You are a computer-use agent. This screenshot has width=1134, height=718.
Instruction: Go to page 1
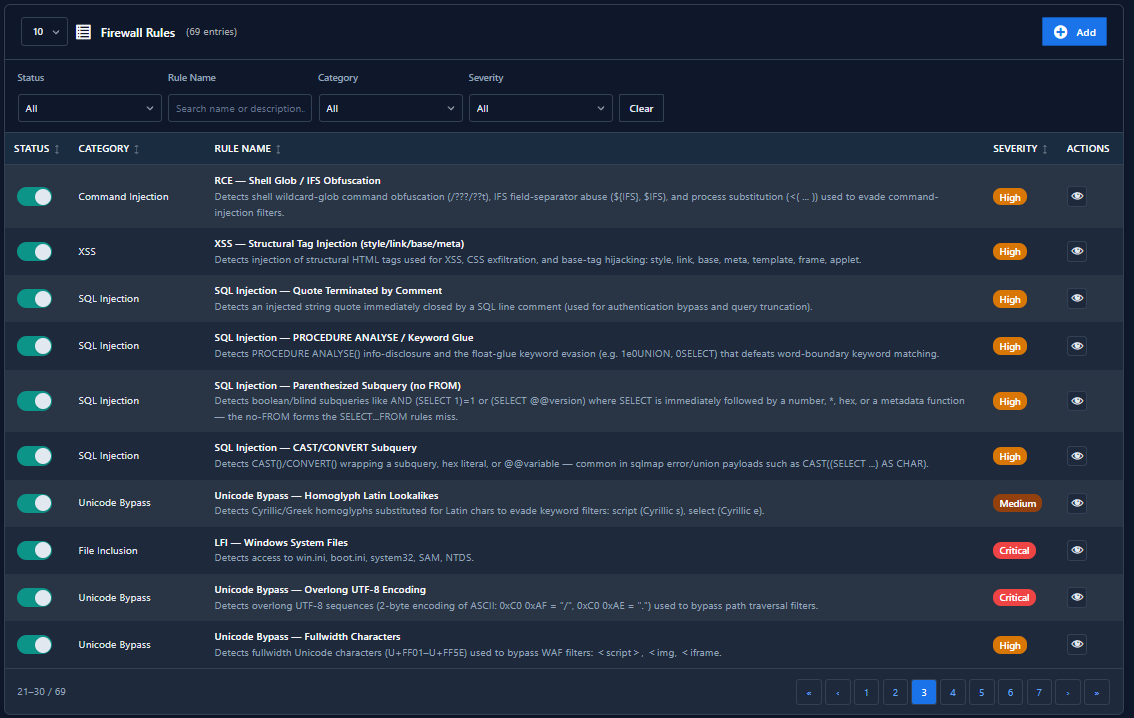(x=866, y=692)
